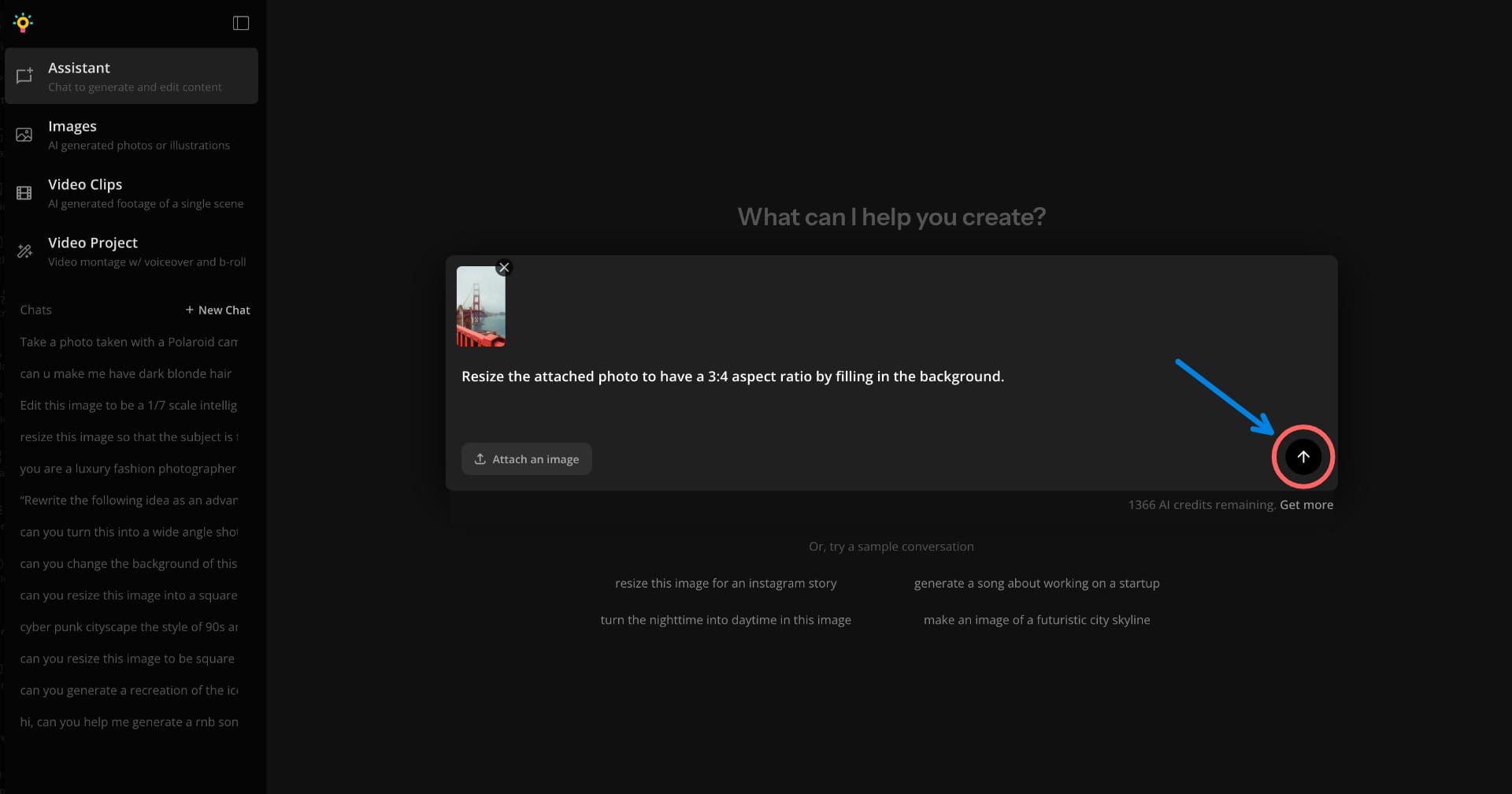Open chat about dark blonde hair

coord(125,373)
